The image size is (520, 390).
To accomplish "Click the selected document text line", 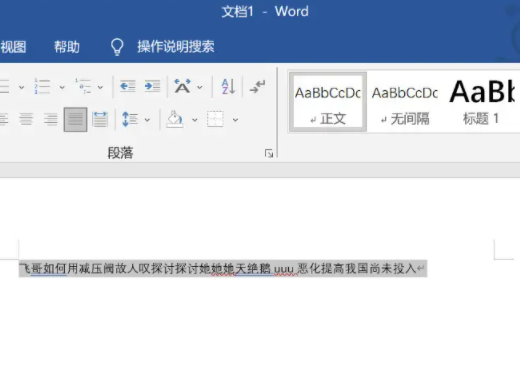I will click(x=223, y=269).
